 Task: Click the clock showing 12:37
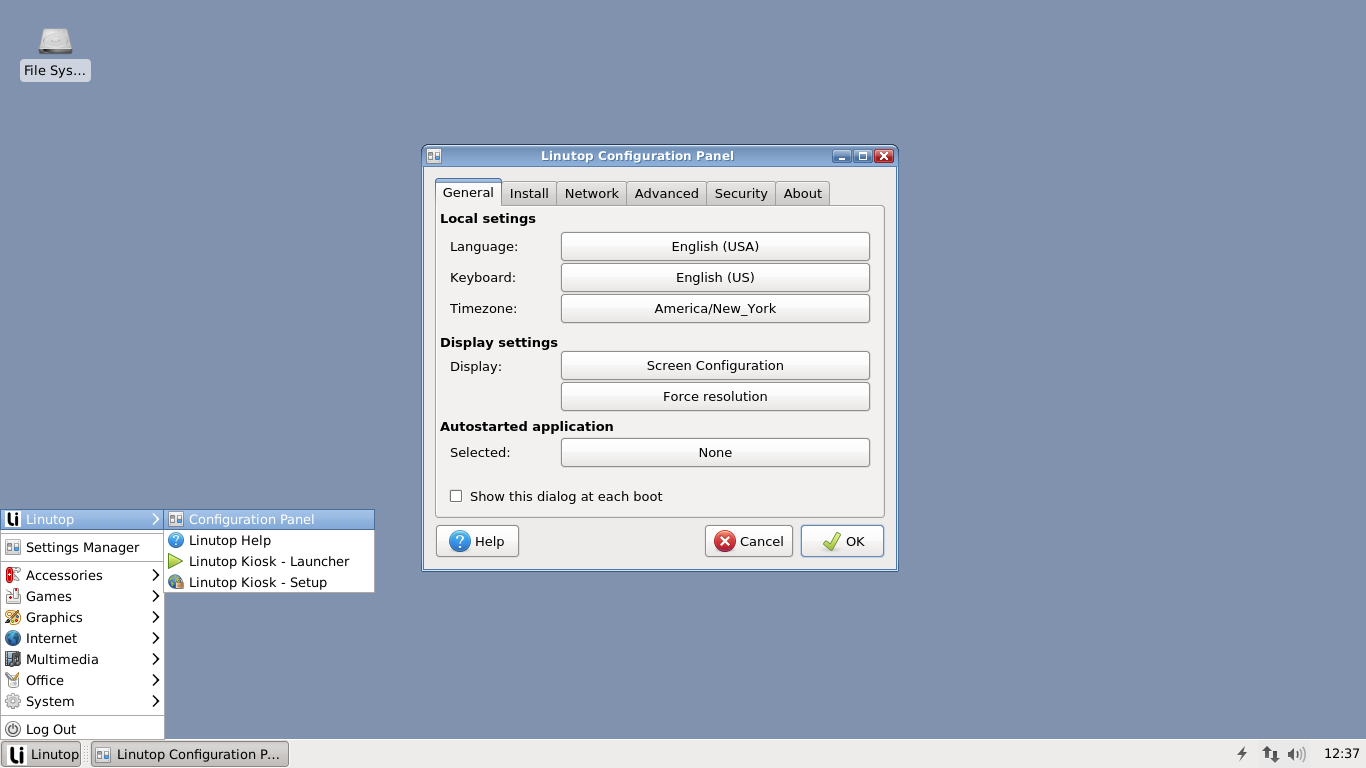pyautogui.click(x=1341, y=754)
